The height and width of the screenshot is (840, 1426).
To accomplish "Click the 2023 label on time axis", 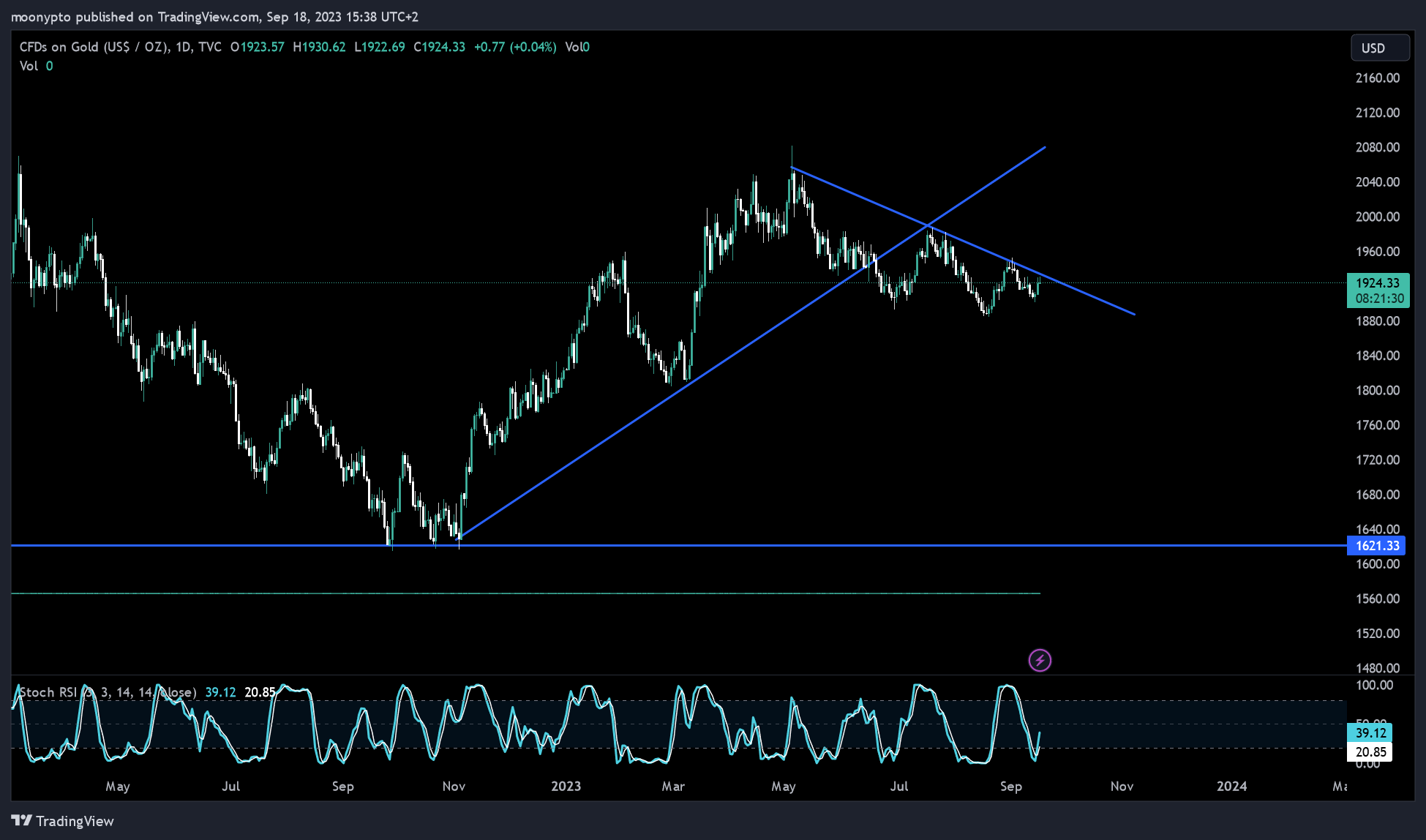I will click(566, 787).
